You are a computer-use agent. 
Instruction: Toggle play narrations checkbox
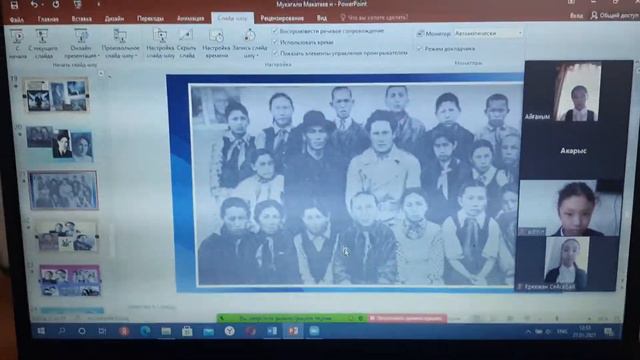pyautogui.click(x=276, y=31)
